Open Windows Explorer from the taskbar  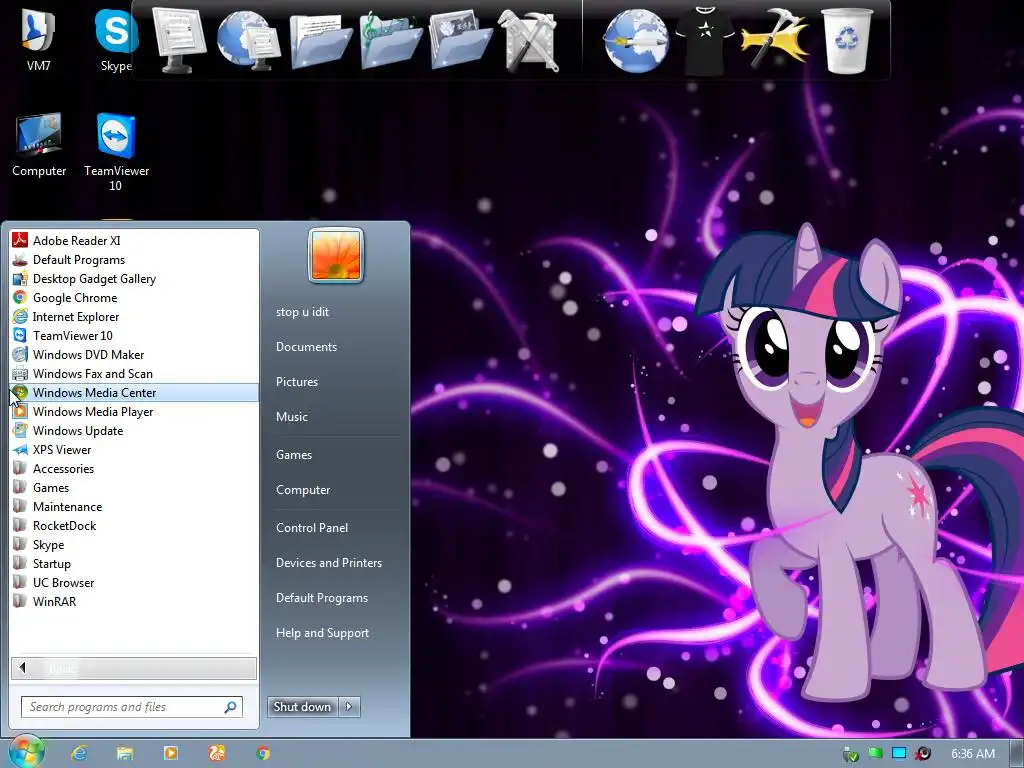(x=125, y=753)
